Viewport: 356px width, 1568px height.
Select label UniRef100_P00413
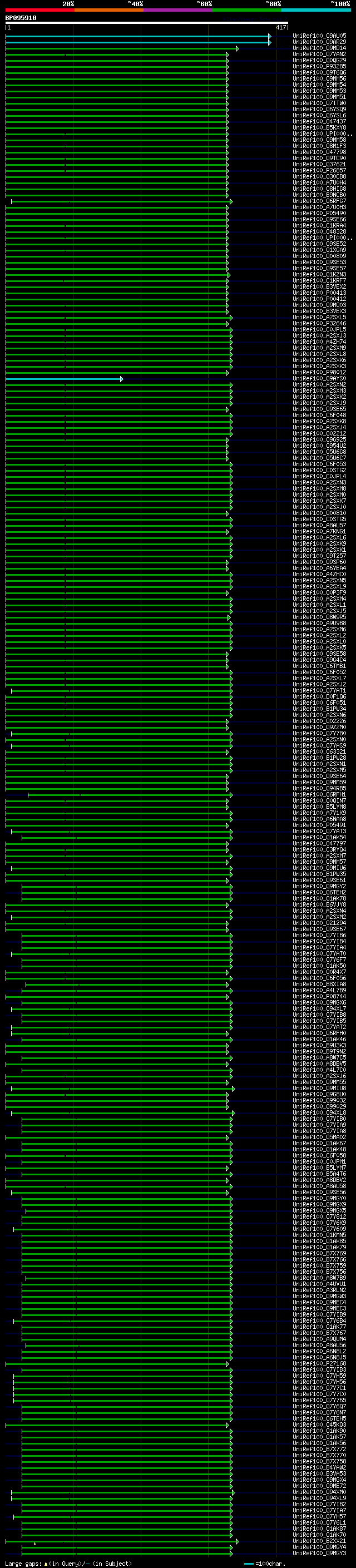pyautogui.click(x=319, y=293)
